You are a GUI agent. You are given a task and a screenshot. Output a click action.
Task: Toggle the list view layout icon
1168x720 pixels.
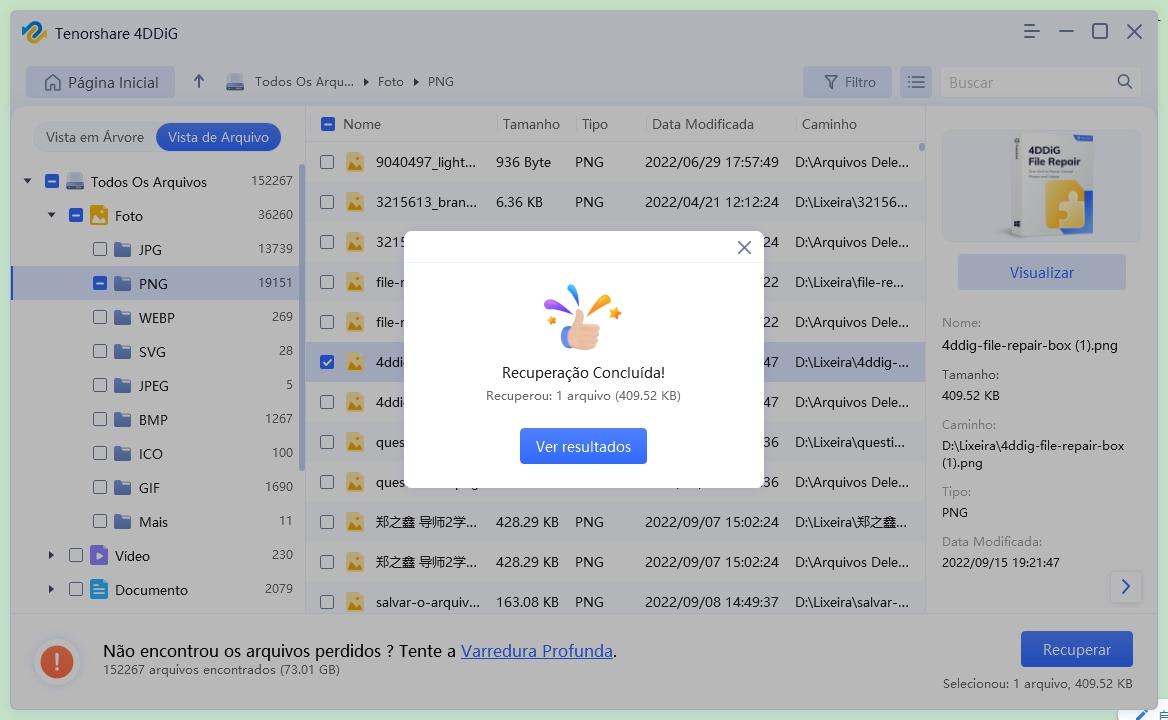(x=916, y=82)
